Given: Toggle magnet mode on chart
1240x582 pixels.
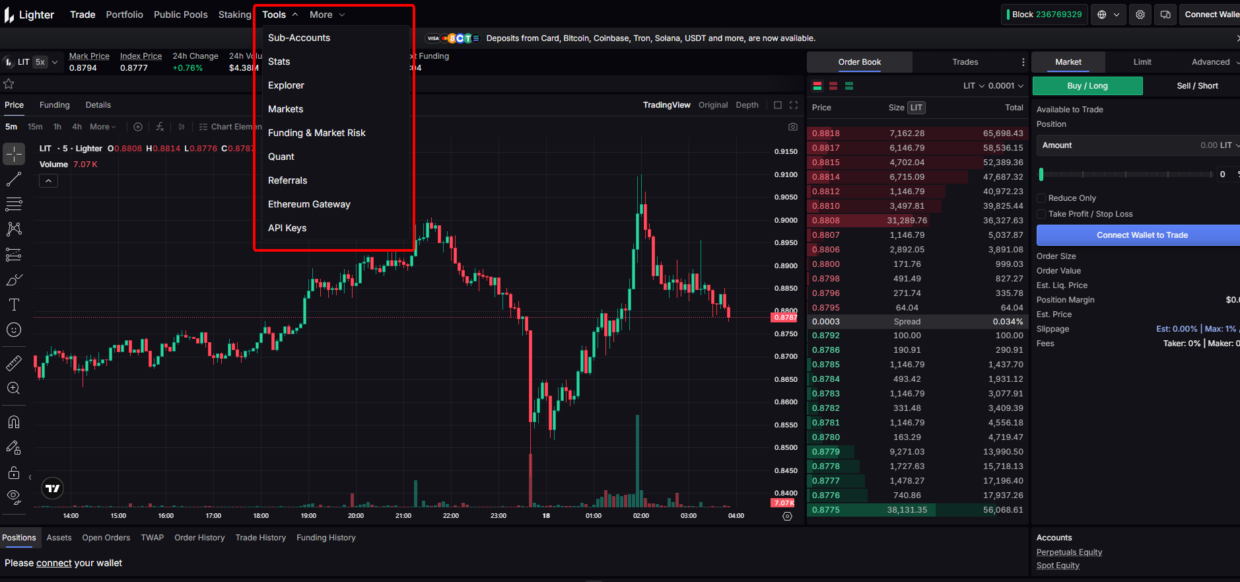Looking at the screenshot, I should [x=14, y=422].
